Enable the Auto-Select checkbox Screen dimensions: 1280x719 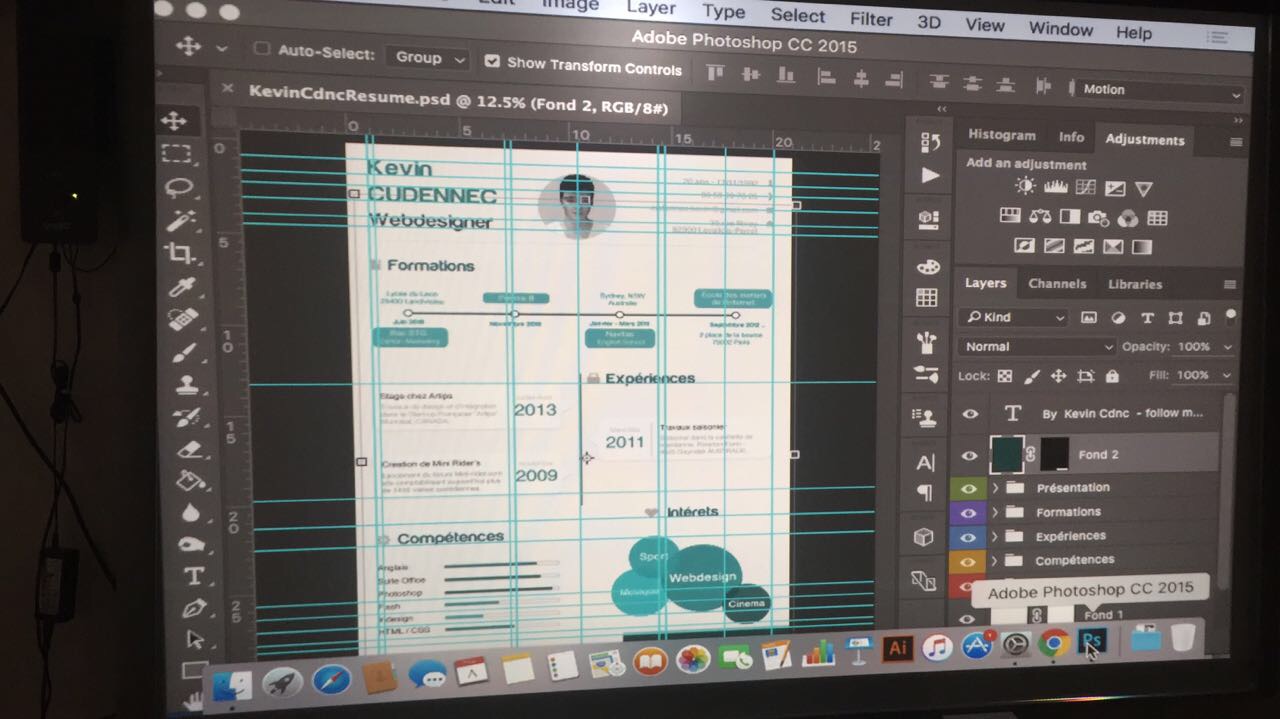pyautogui.click(x=262, y=49)
